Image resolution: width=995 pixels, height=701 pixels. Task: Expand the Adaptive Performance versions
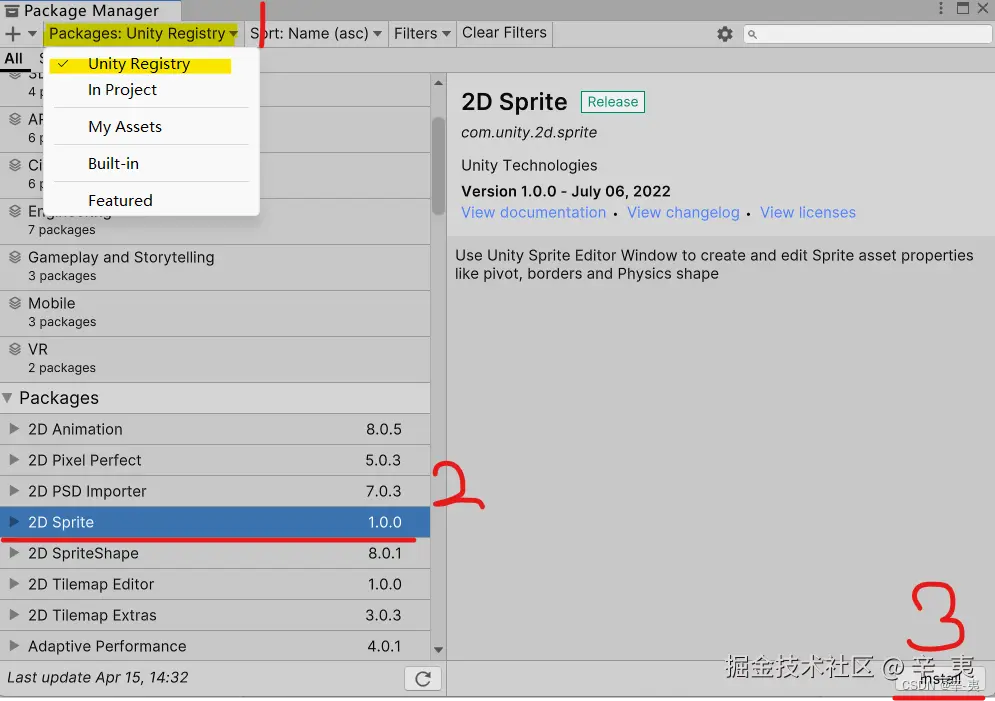(x=13, y=646)
